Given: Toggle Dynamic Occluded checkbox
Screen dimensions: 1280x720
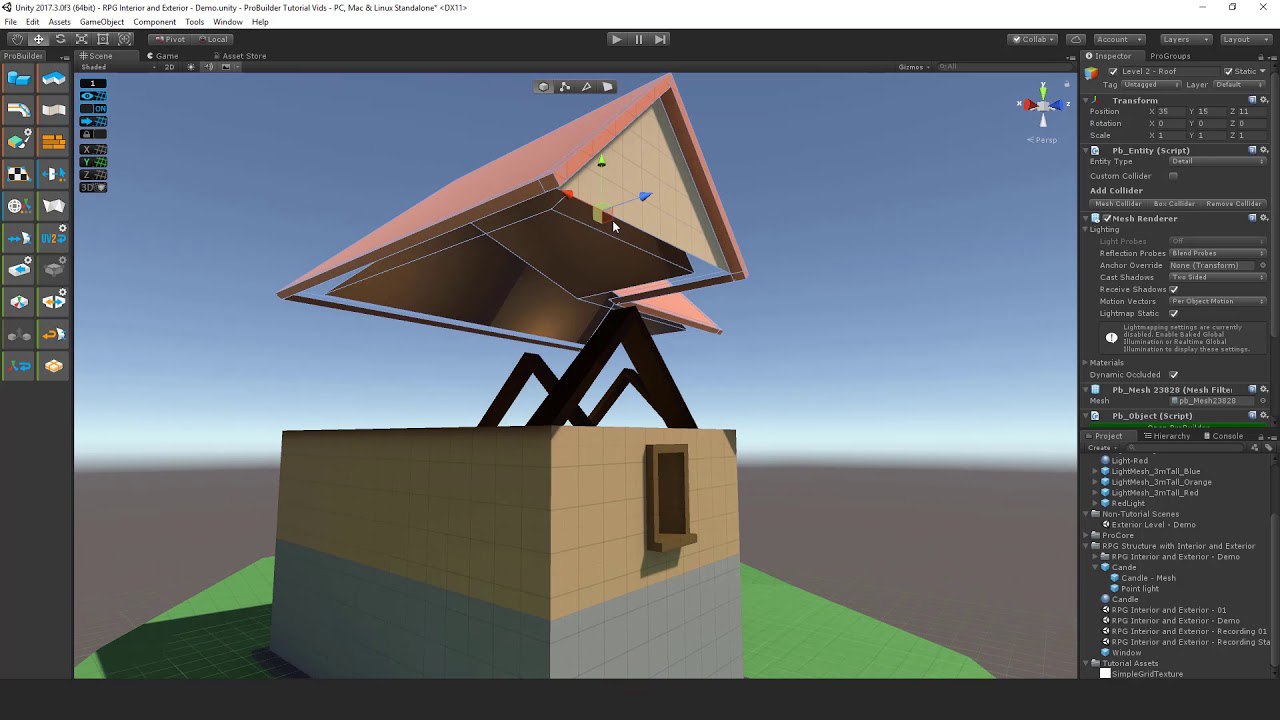Looking at the screenshot, I should pyautogui.click(x=1173, y=374).
